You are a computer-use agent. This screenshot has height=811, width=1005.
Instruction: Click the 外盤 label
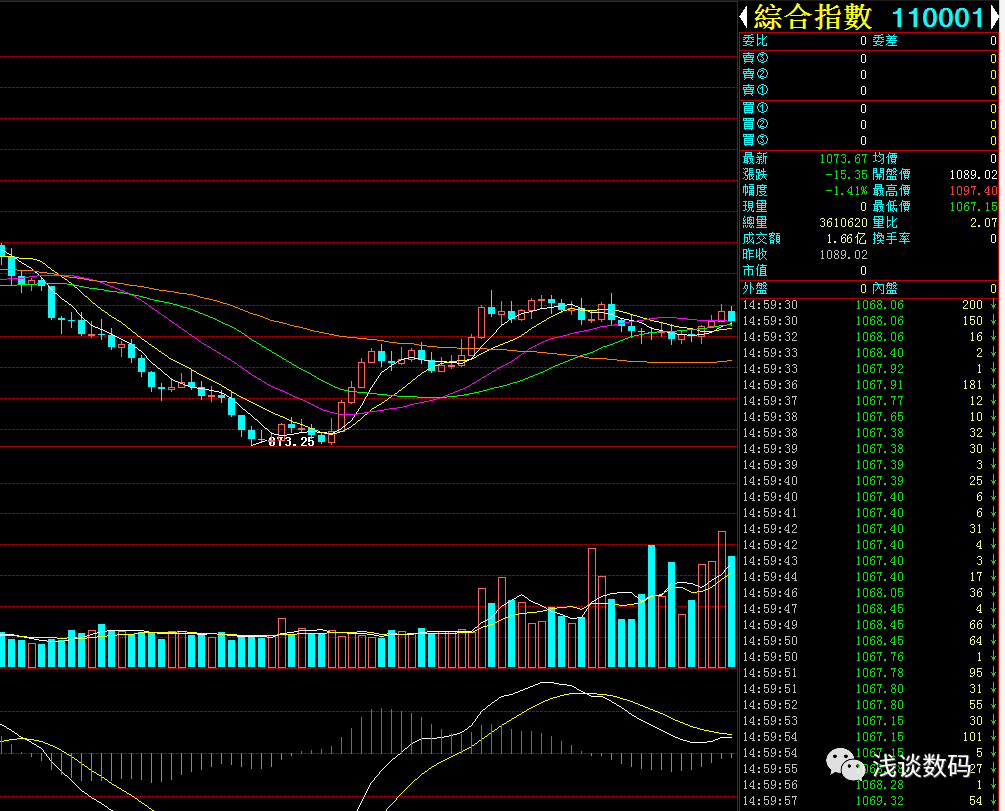coord(755,288)
